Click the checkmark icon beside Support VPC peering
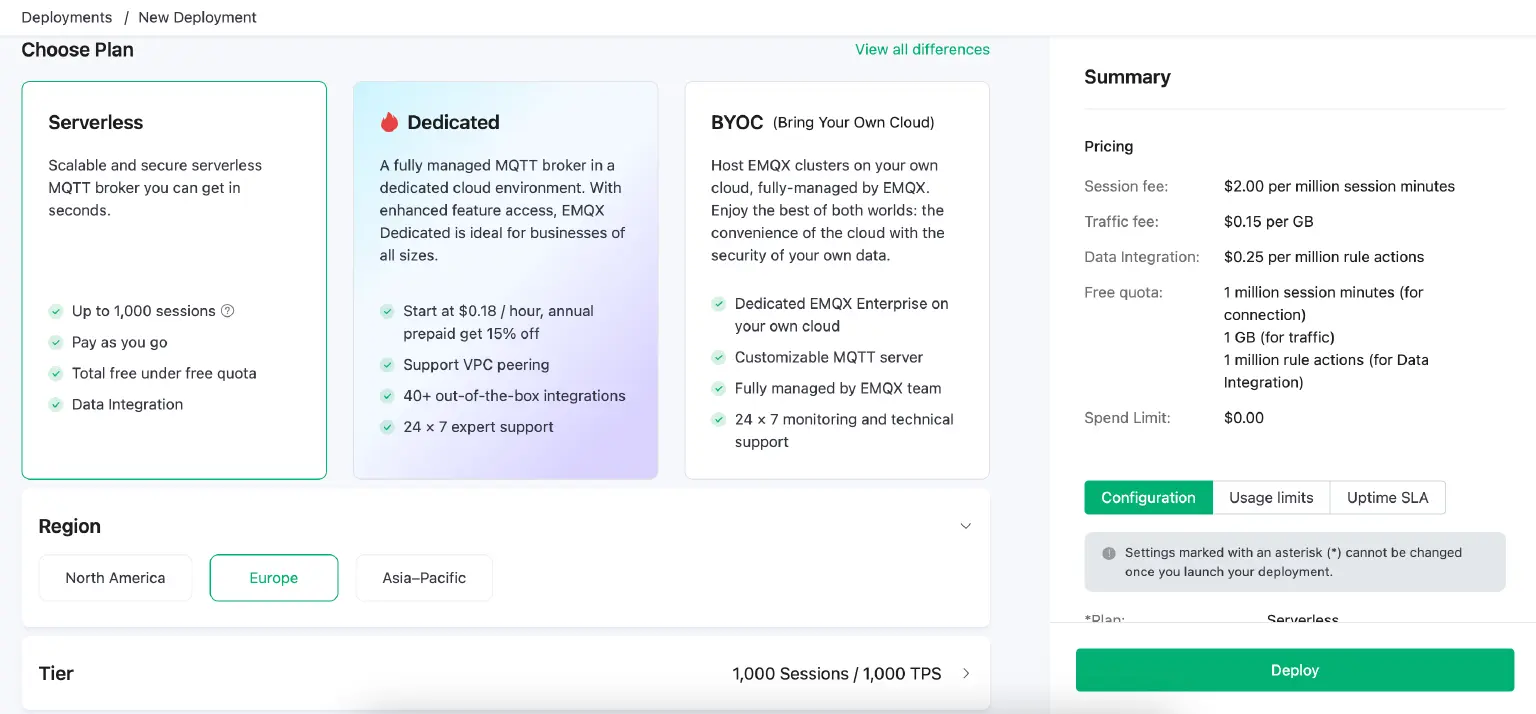Screen dimensions: 1536x714 (387, 365)
